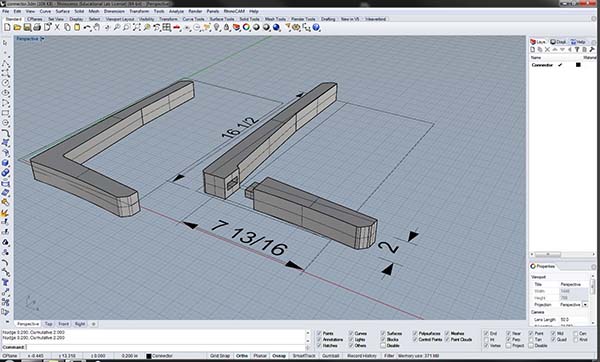600x362 pixels.
Task: Click the color wheel Properties icon
Action: point(246,27)
